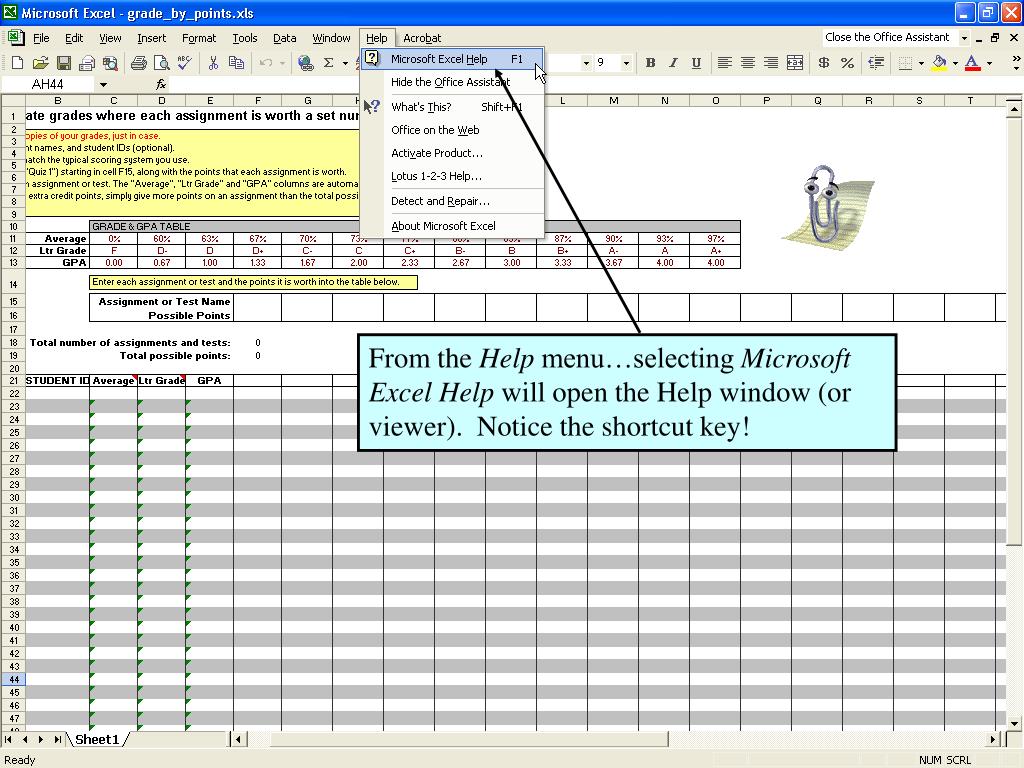Viewport: 1024px width, 768px height.
Task: Open the Font Color dropdown arrow
Action: [989, 63]
